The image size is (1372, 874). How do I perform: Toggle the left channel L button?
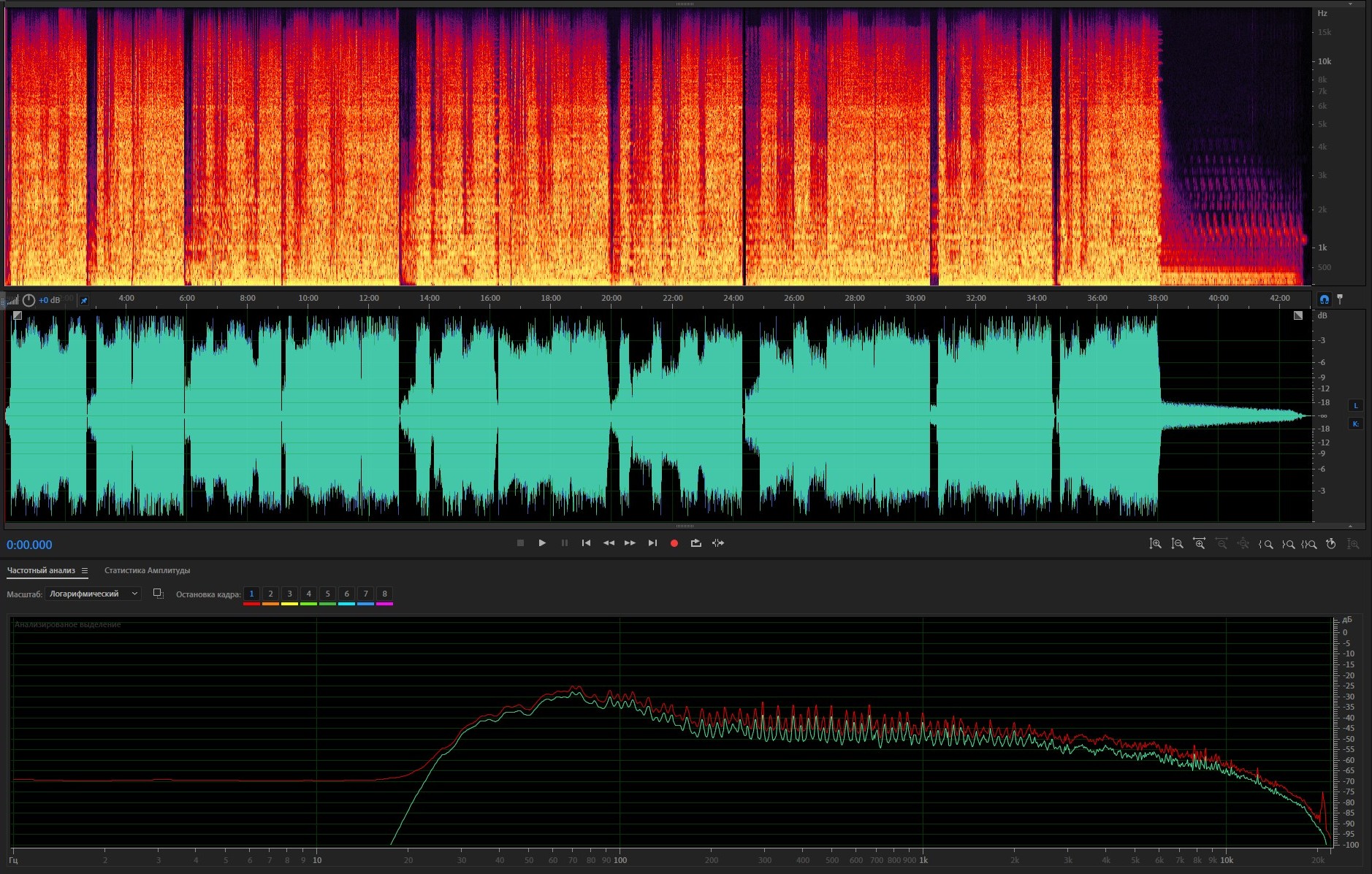(1356, 406)
